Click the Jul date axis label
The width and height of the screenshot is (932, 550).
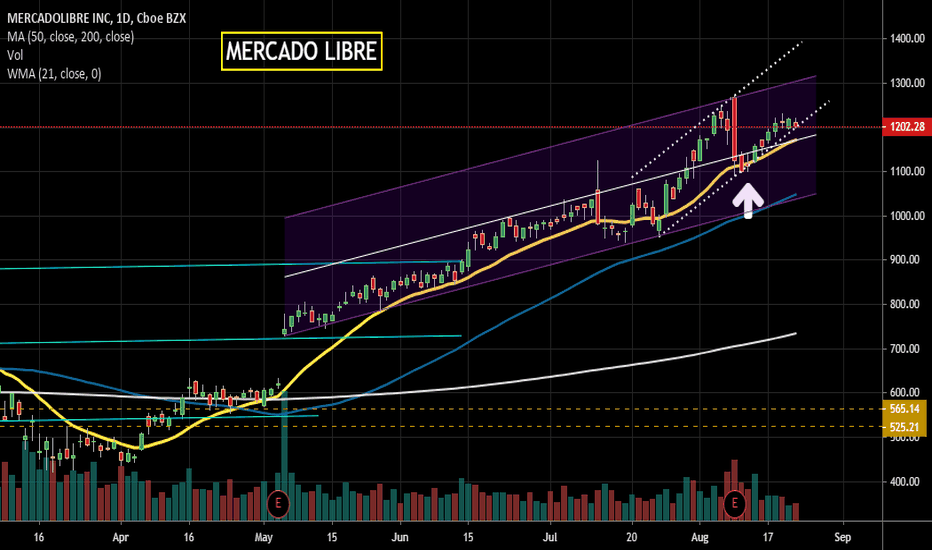(x=550, y=538)
